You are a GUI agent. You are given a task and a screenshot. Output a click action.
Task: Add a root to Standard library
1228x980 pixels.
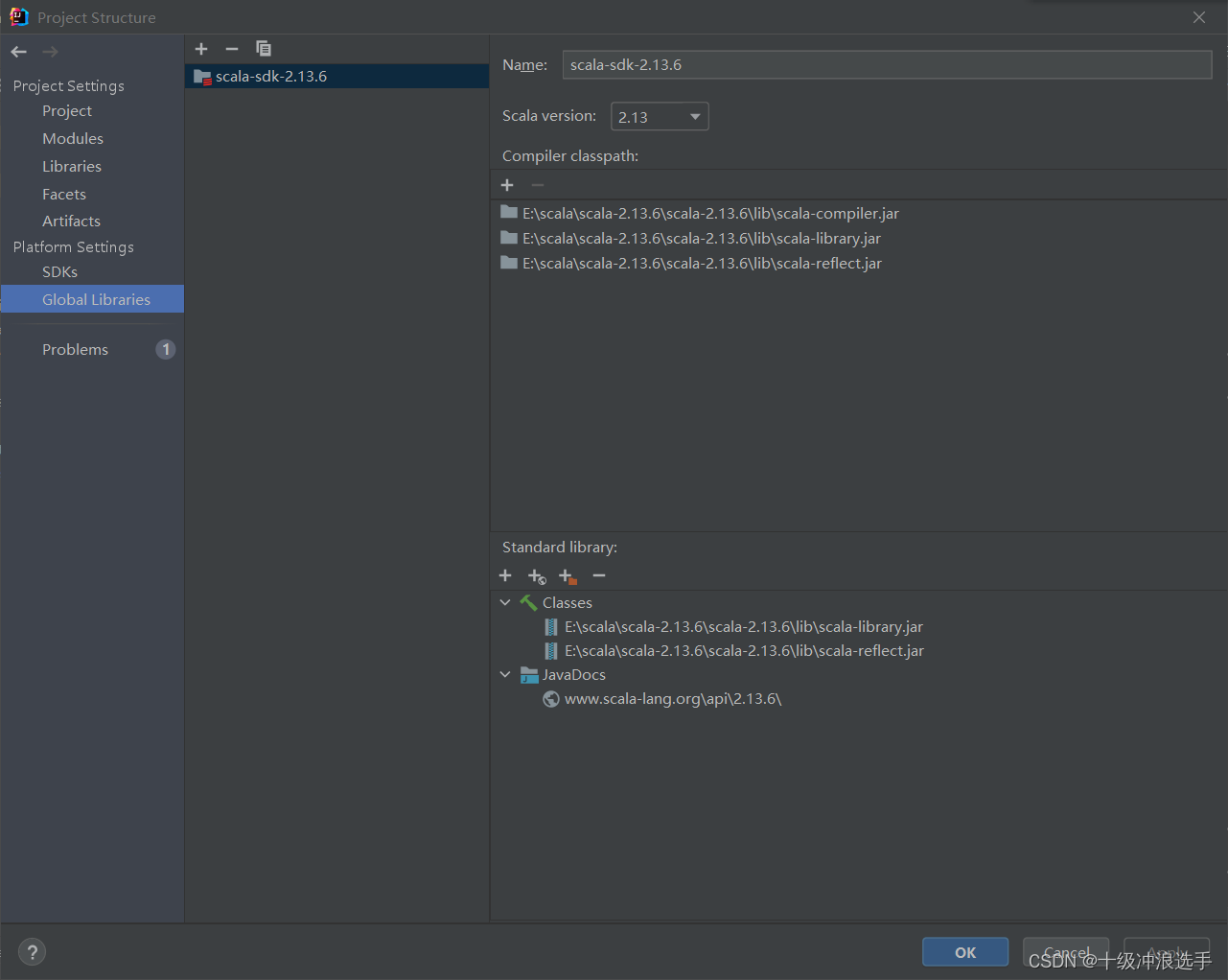click(x=505, y=575)
